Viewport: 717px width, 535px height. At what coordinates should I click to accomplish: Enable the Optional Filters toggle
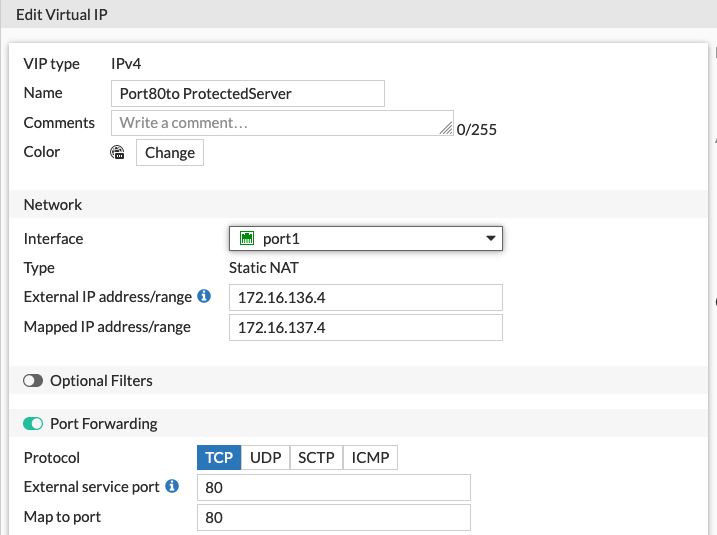click(33, 381)
